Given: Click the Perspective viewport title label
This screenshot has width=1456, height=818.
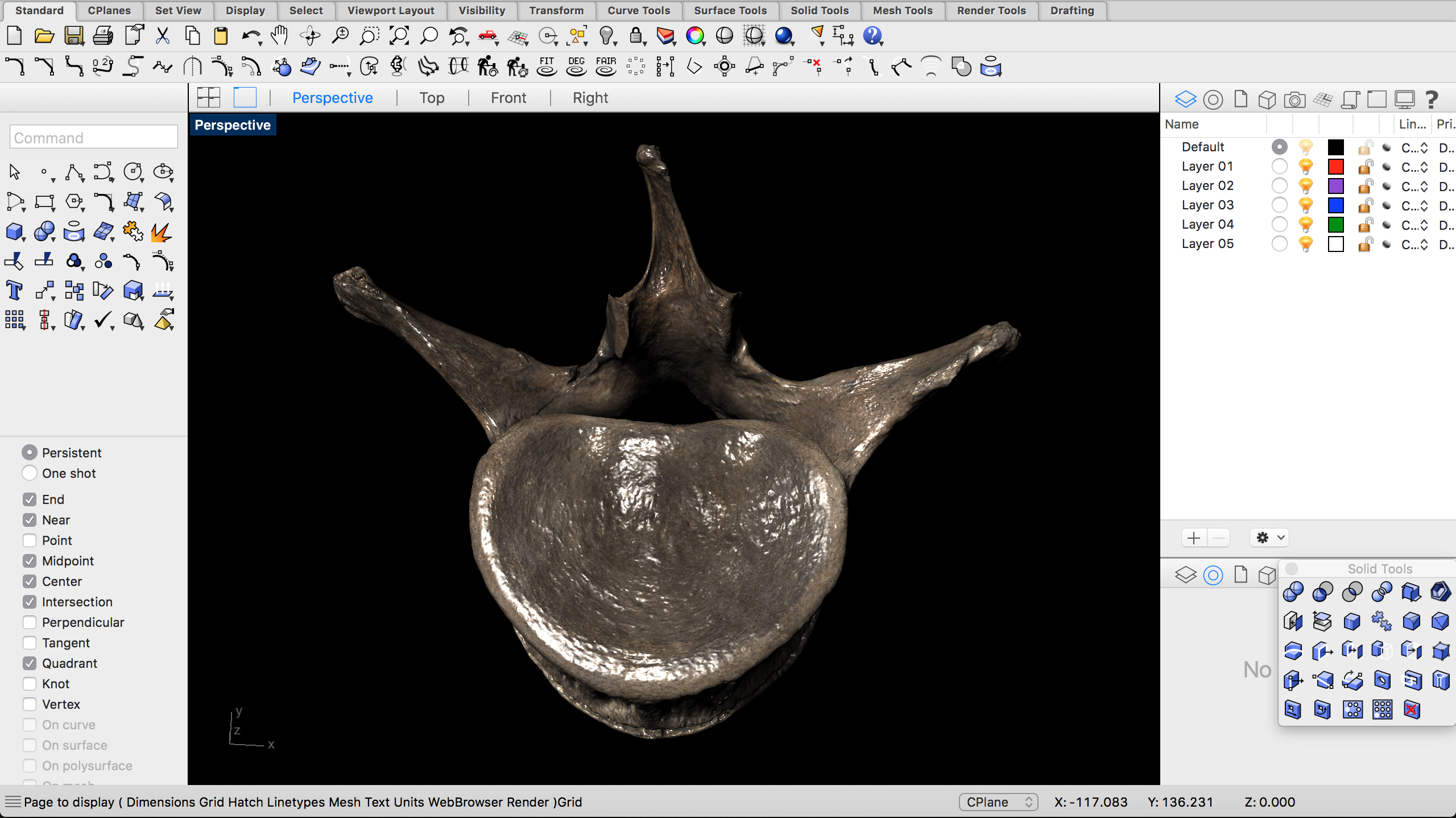Looking at the screenshot, I should [x=233, y=125].
